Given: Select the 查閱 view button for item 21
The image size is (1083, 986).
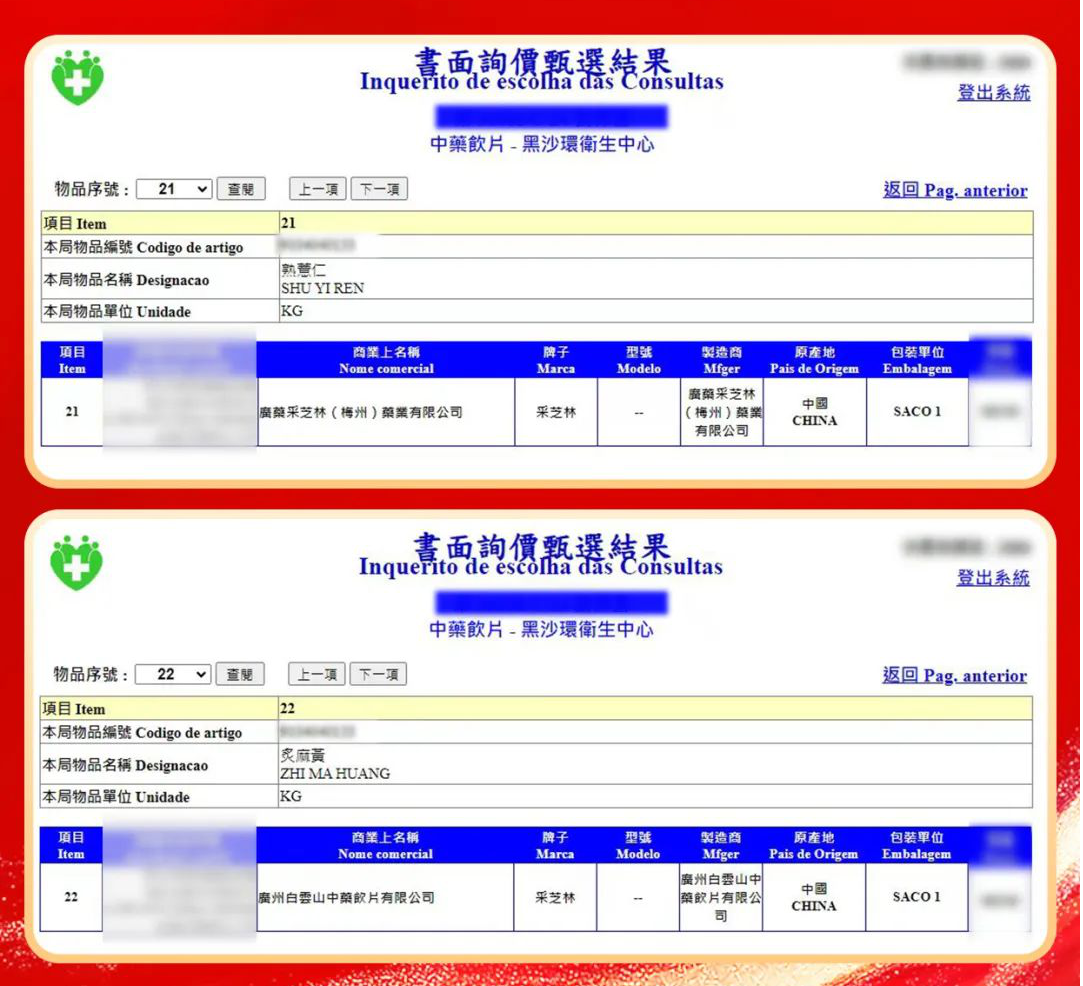Looking at the screenshot, I should (240, 188).
